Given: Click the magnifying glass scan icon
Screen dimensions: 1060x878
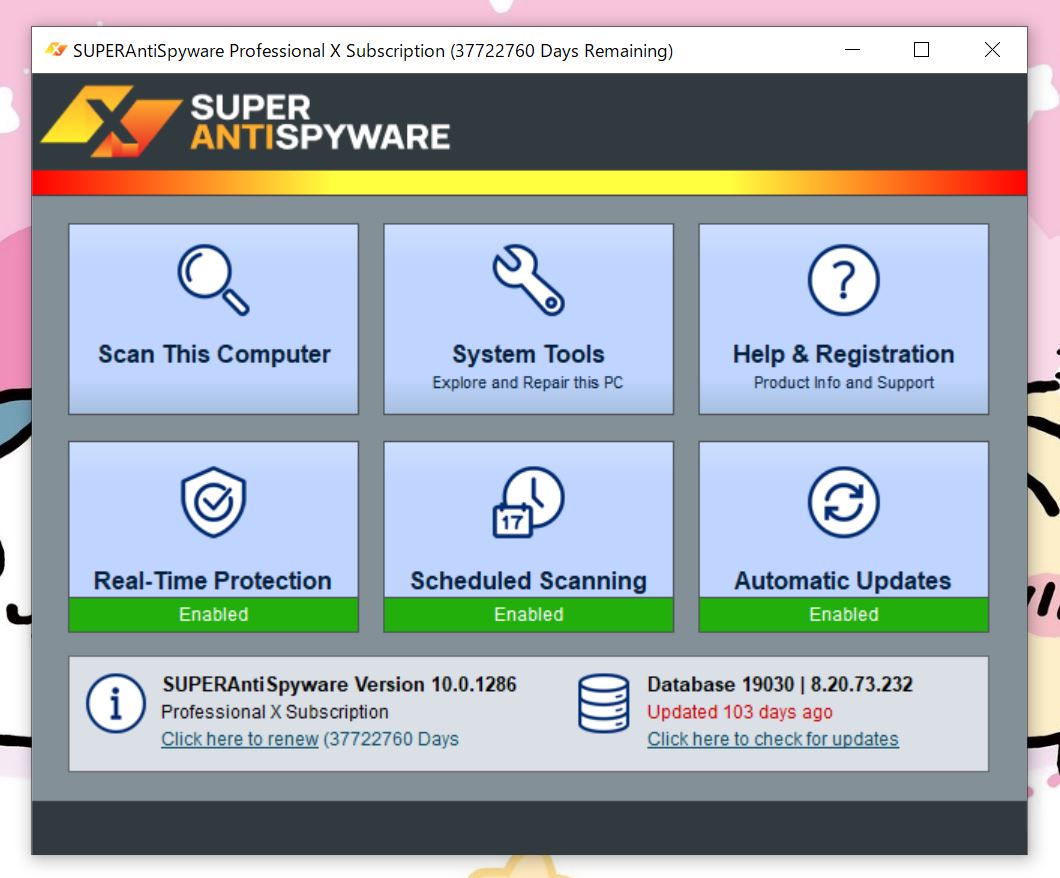Looking at the screenshot, I should coord(213,280).
